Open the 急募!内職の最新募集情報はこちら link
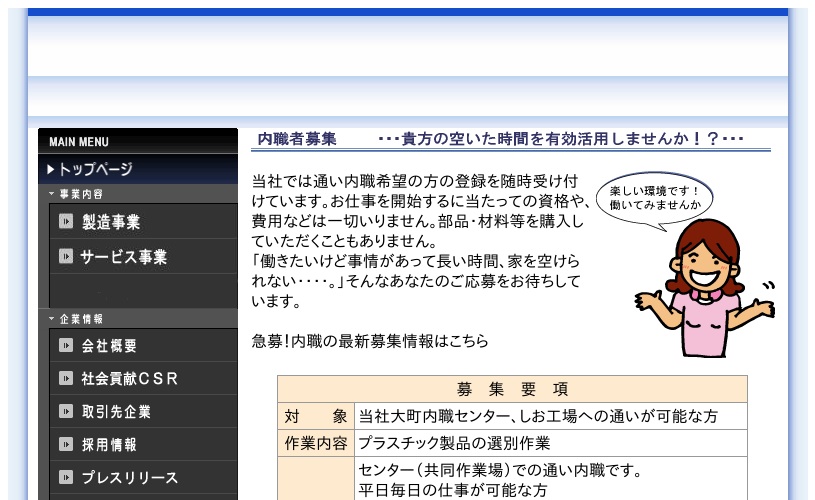 (x=370, y=341)
